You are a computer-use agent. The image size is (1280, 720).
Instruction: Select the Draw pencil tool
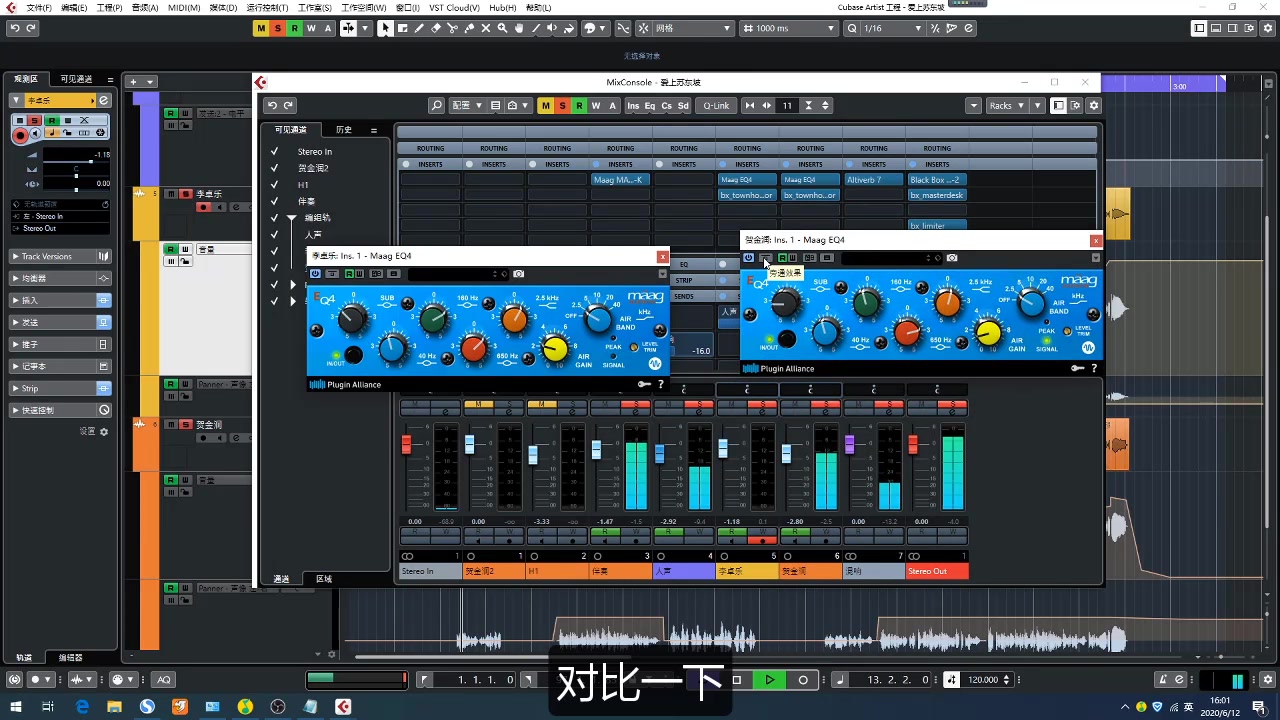click(419, 28)
